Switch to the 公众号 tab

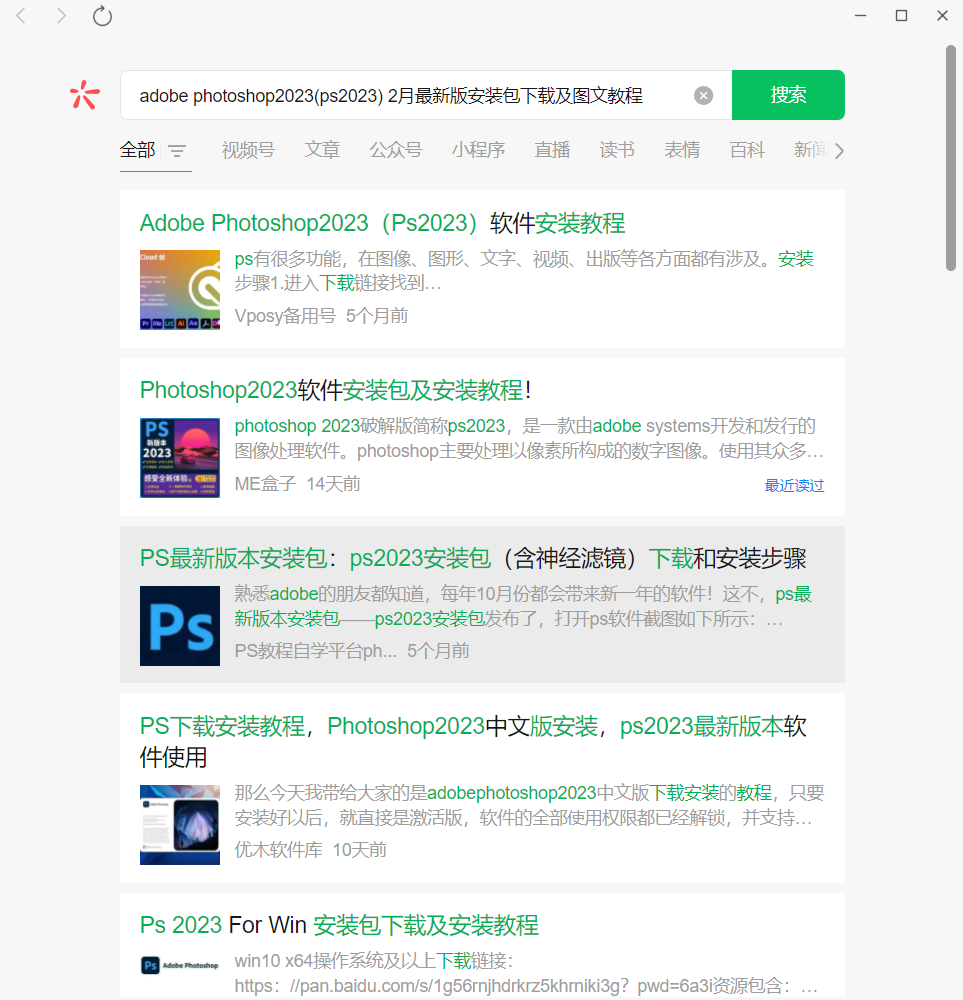396,151
